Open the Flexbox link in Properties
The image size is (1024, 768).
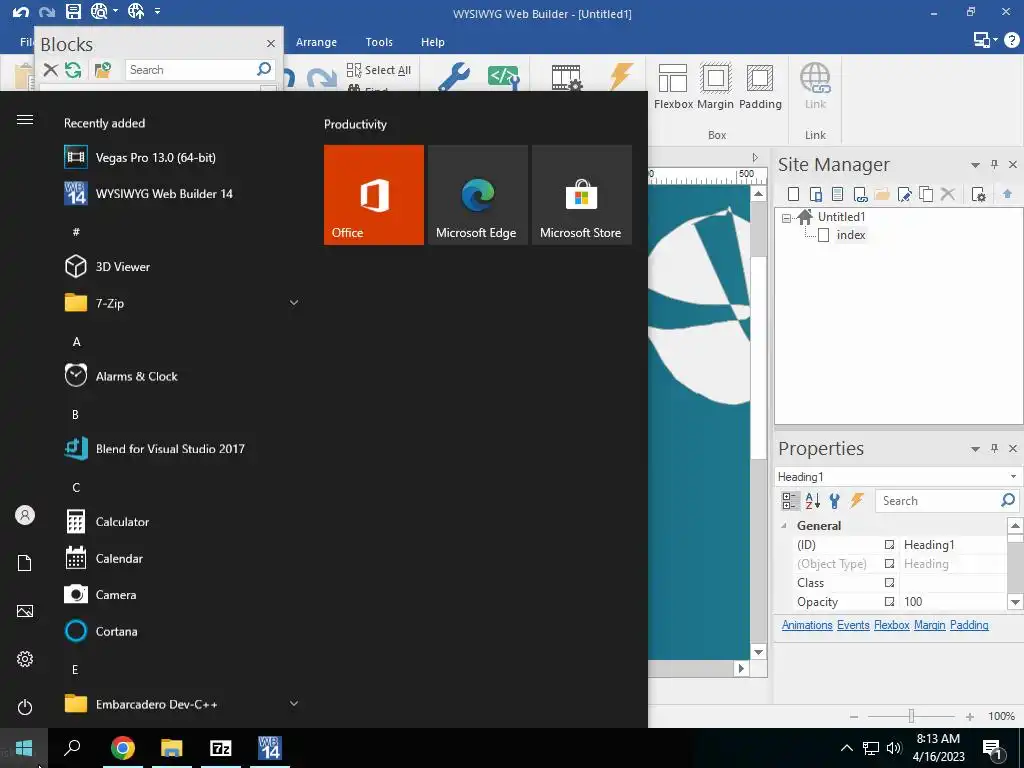tap(892, 625)
